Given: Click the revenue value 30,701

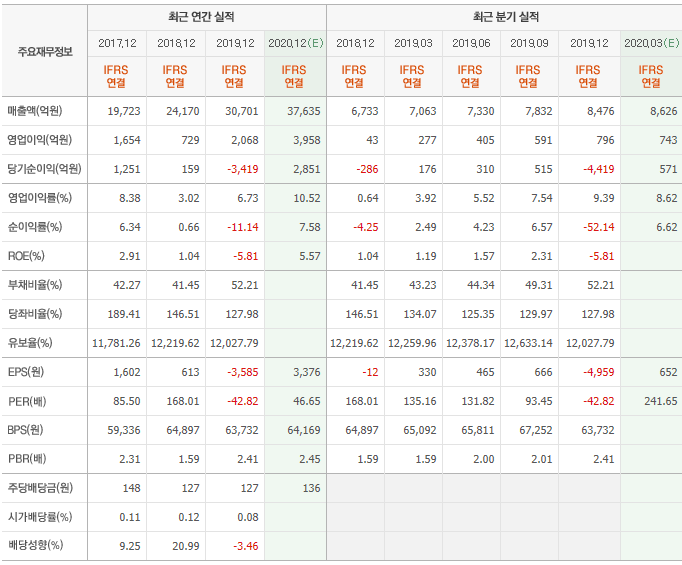Looking at the screenshot, I should click(x=242, y=111).
